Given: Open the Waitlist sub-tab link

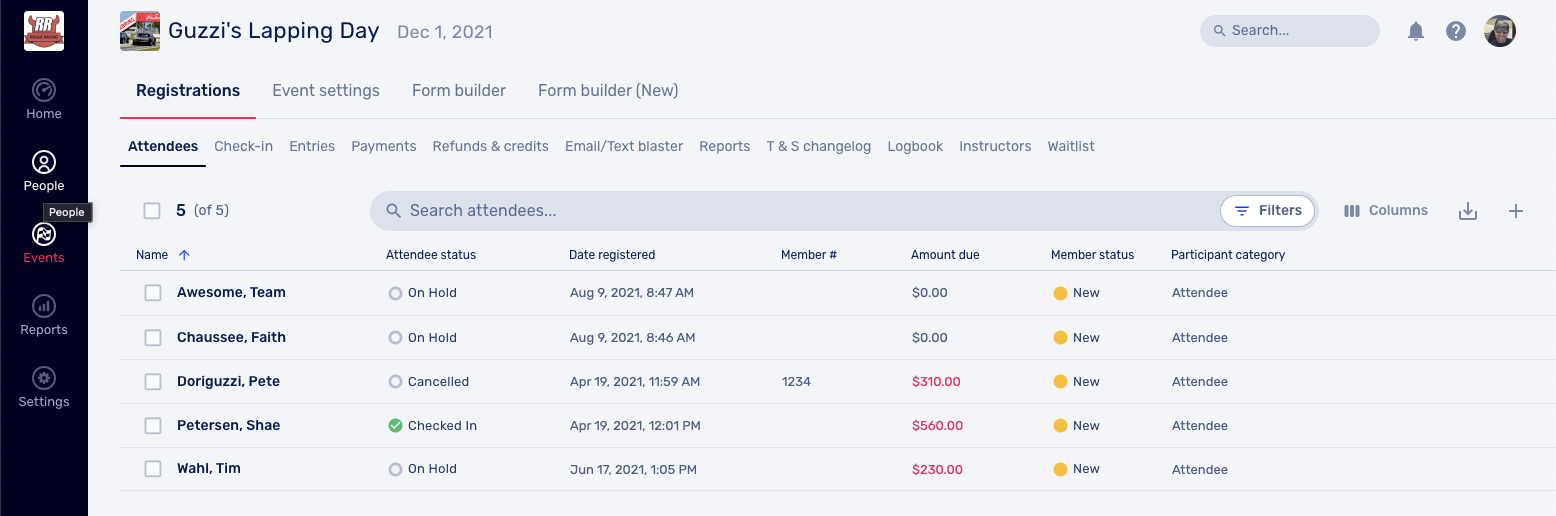Looking at the screenshot, I should [1071, 147].
